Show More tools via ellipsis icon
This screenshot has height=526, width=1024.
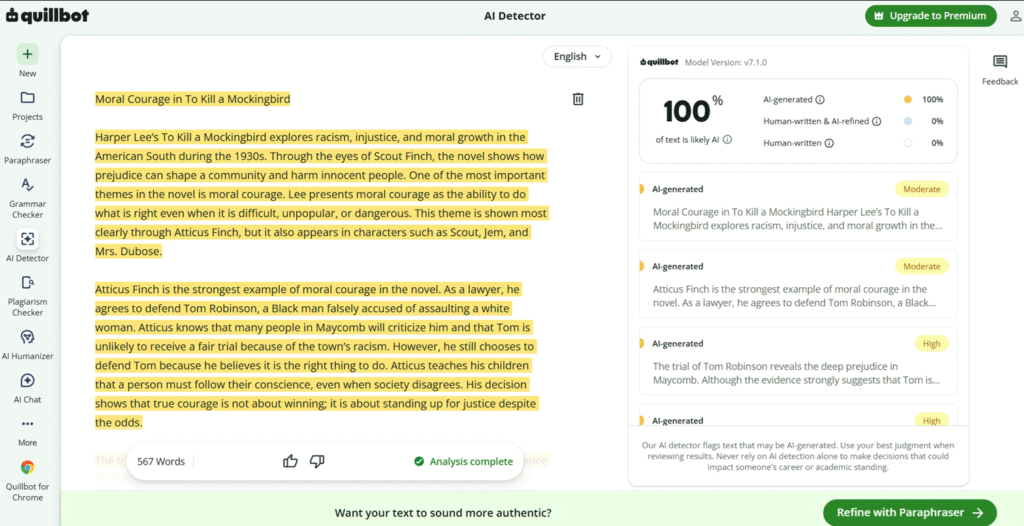[27, 424]
